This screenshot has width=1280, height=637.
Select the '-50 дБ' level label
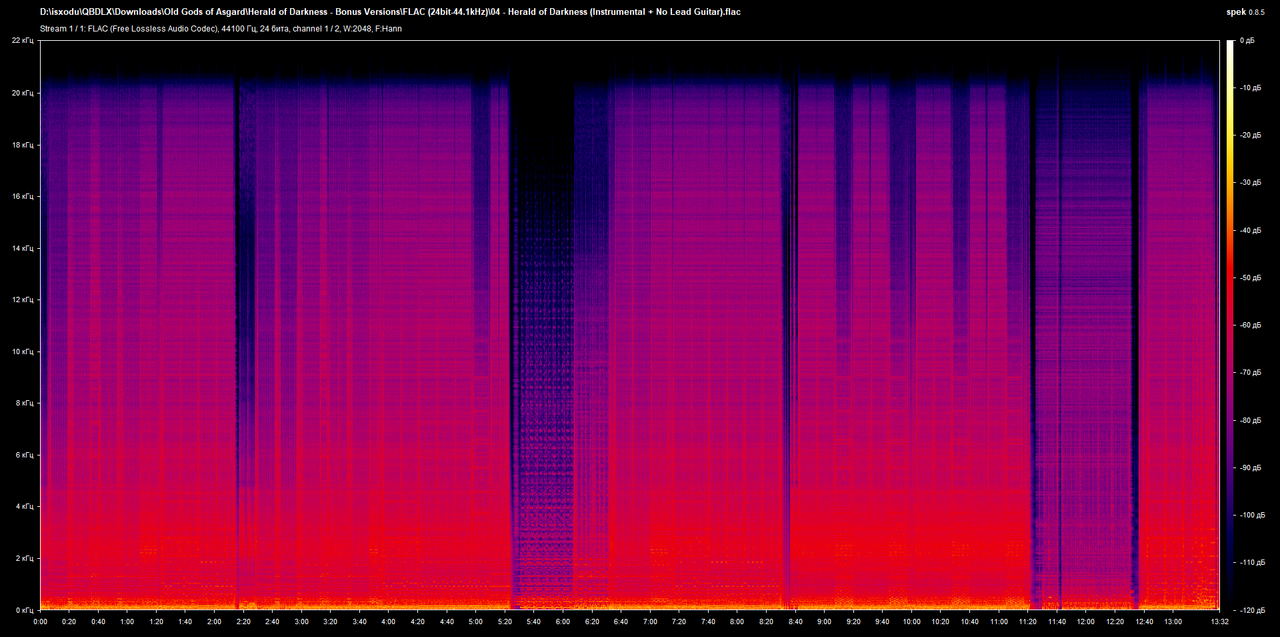(1249, 278)
